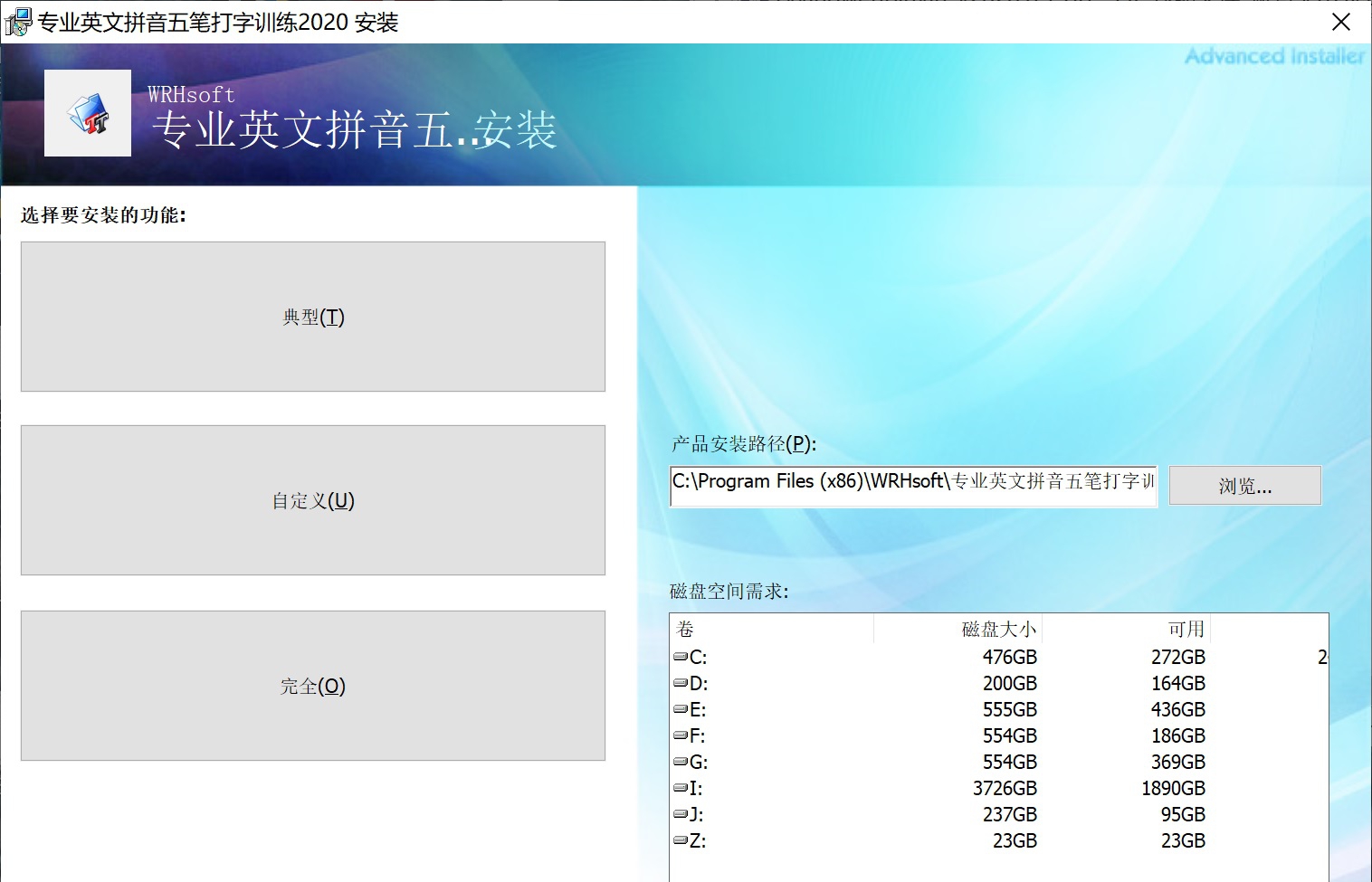The height and width of the screenshot is (882, 1372).
Task: Choose the 自定义(U) installation option
Action: click(x=312, y=500)
